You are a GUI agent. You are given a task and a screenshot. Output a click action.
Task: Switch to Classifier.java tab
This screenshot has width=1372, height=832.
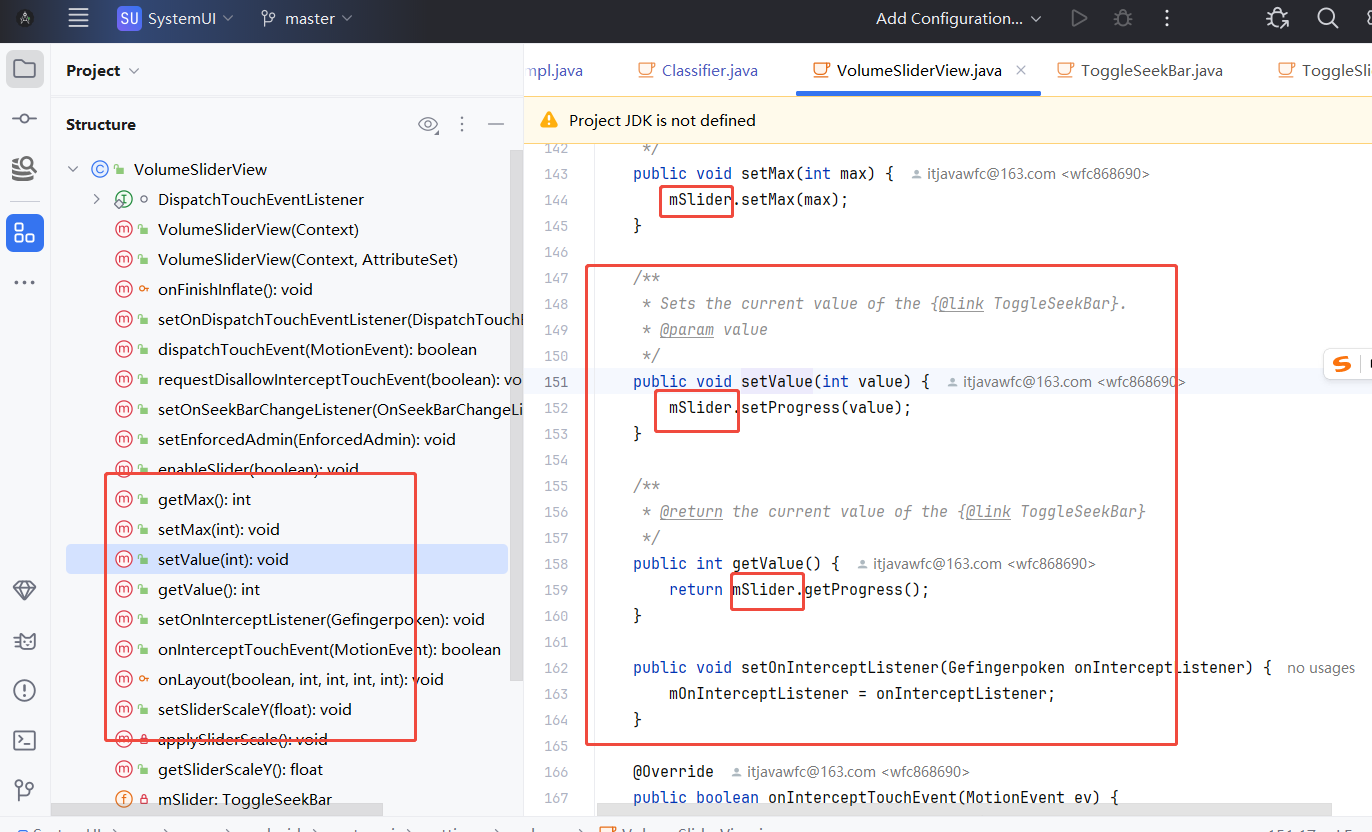(698, 70)
